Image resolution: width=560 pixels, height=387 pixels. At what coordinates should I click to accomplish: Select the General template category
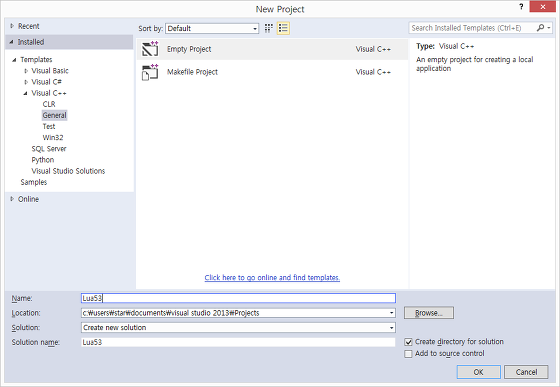(x=54, y=115)
